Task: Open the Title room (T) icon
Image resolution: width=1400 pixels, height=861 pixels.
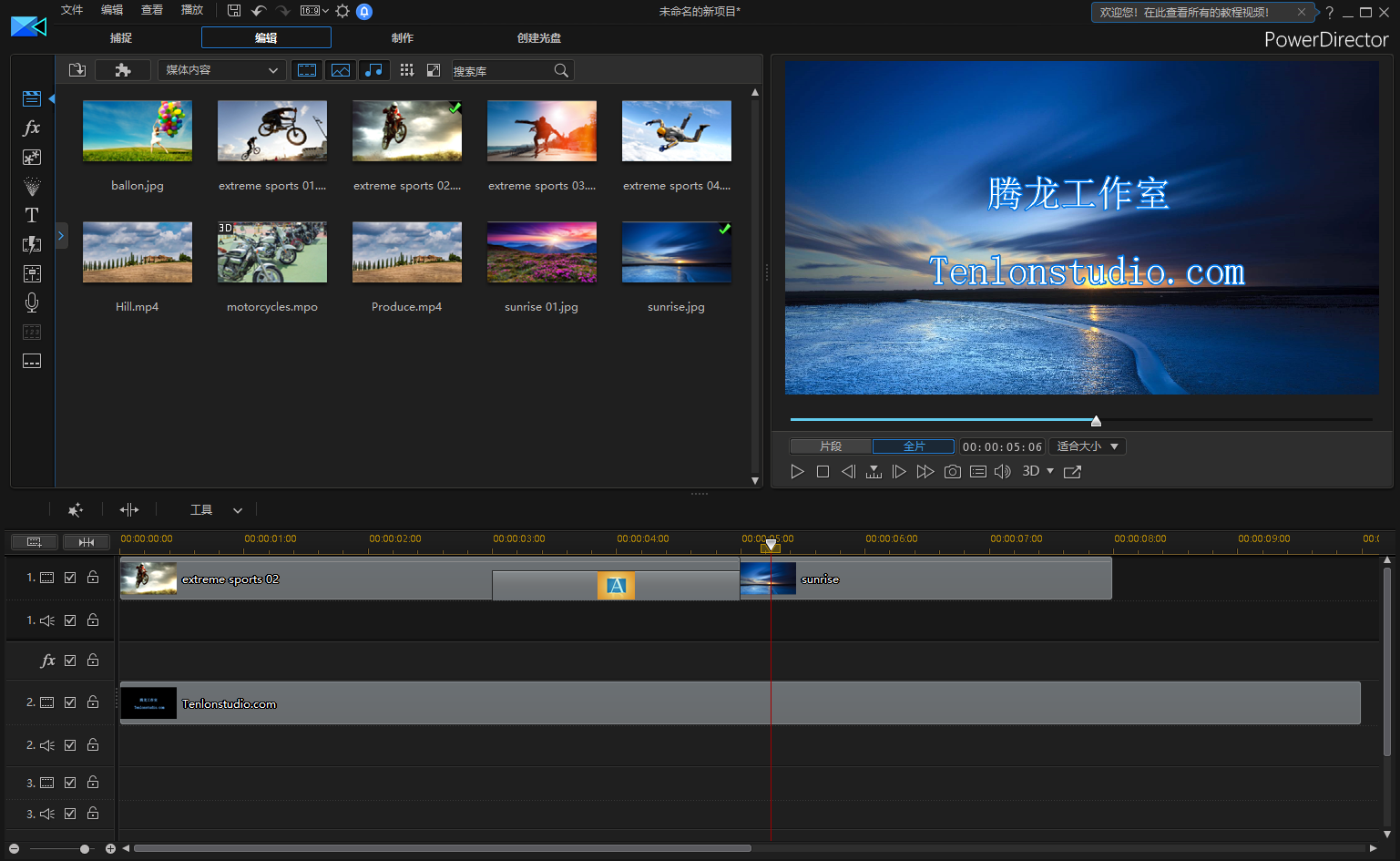Action: click(x=32, y=215)
